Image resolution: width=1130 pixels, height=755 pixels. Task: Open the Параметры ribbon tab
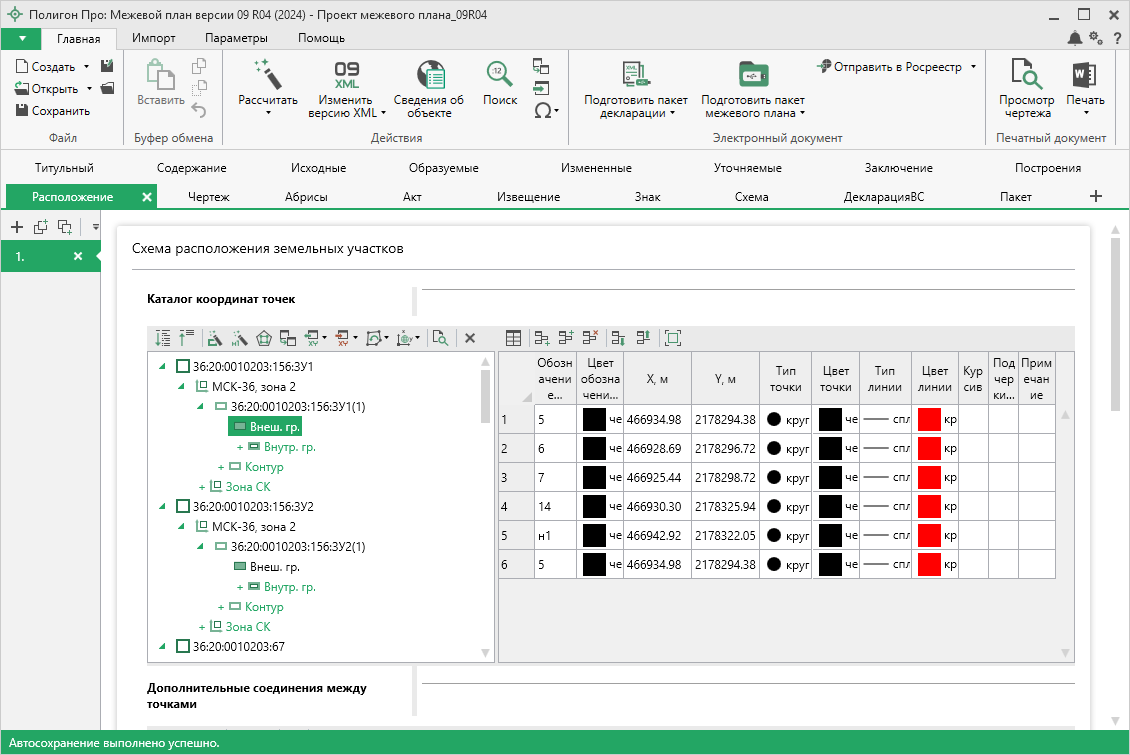[x=236, y=38]
